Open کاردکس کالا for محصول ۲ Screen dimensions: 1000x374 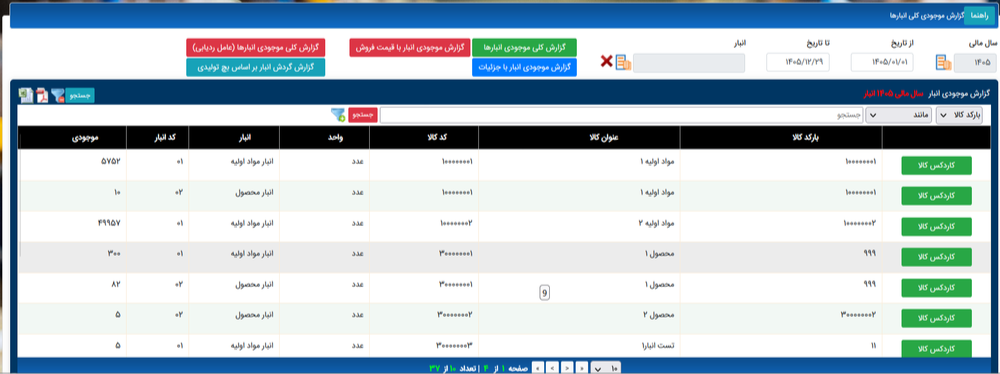[x=936, y=318]
